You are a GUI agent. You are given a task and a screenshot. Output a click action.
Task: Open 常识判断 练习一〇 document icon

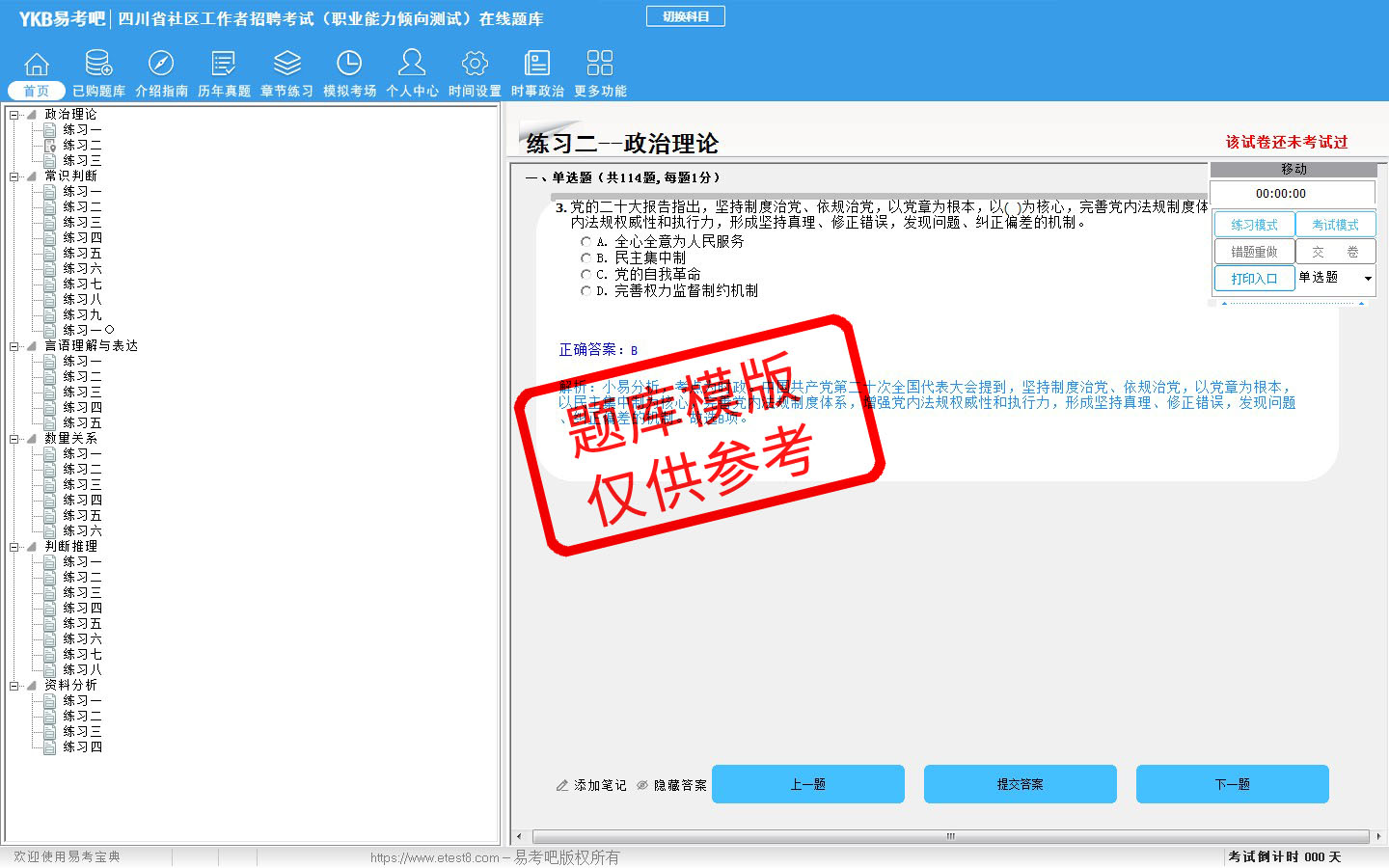tap(50, 330)
